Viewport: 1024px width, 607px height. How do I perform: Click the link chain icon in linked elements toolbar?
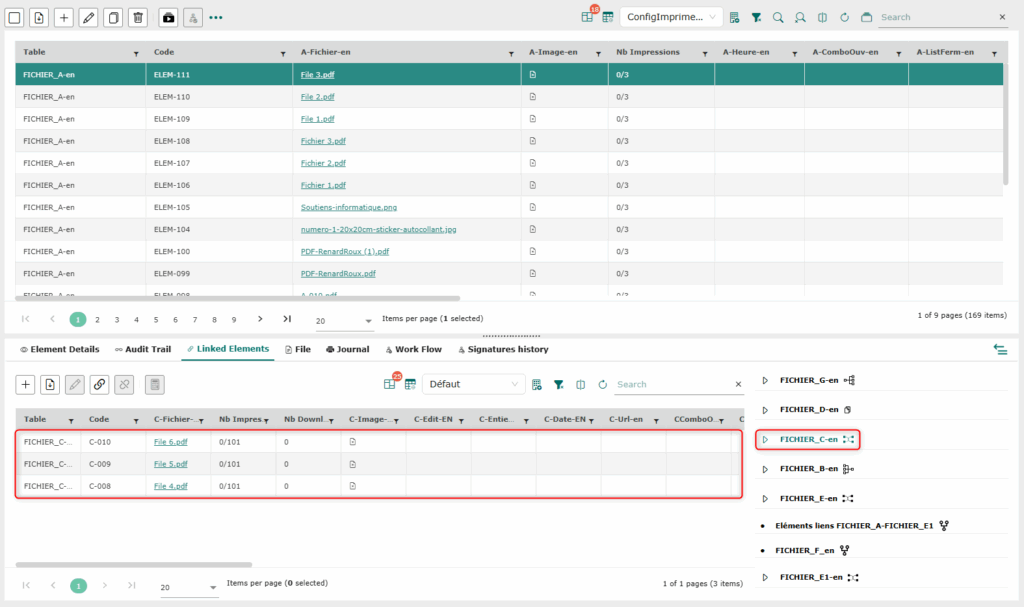pos(99,384)
